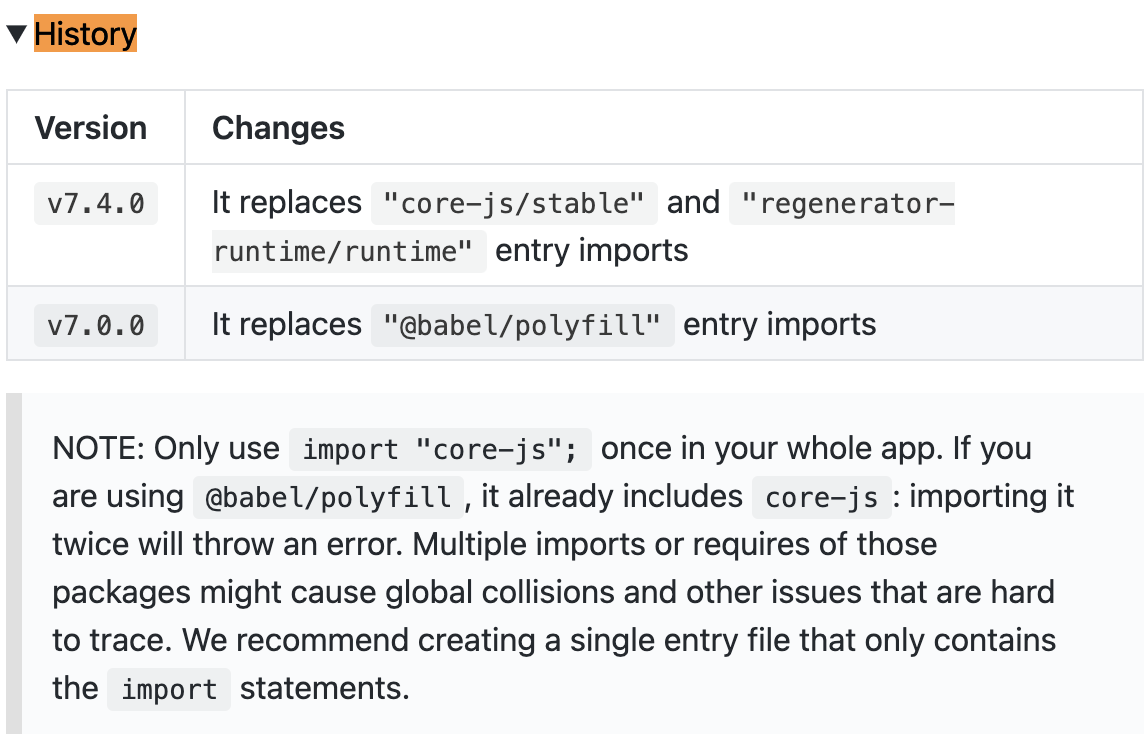Click the import code before "statements"

tap(169, 689)
